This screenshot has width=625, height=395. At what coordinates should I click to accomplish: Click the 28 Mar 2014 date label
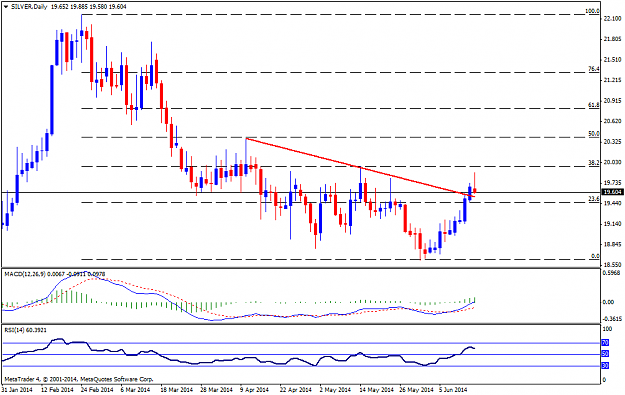click(x=216, y=389)
